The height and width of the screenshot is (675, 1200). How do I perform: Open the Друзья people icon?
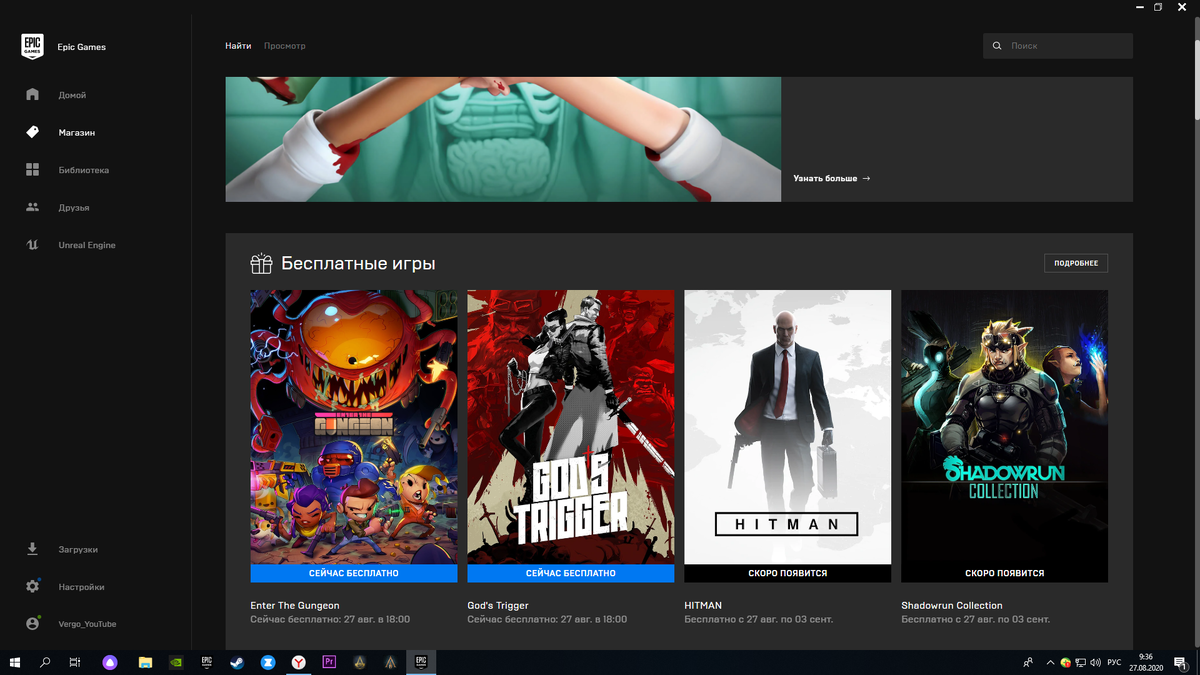click(x=32, y=208)
